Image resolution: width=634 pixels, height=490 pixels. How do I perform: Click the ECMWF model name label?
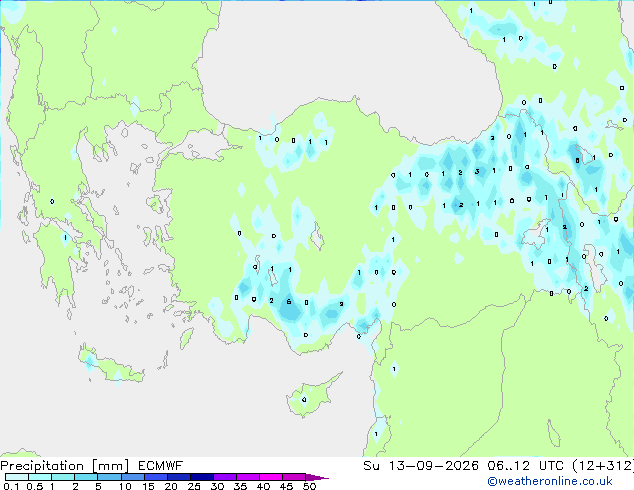point(161,466)
